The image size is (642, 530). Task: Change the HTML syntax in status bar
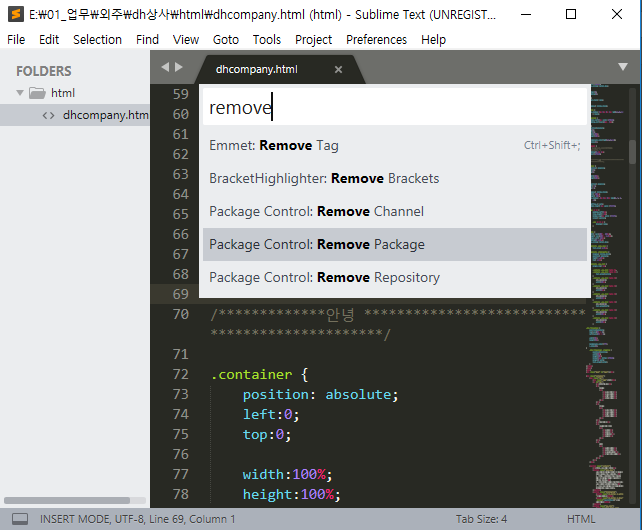click(x=581, y=519)
